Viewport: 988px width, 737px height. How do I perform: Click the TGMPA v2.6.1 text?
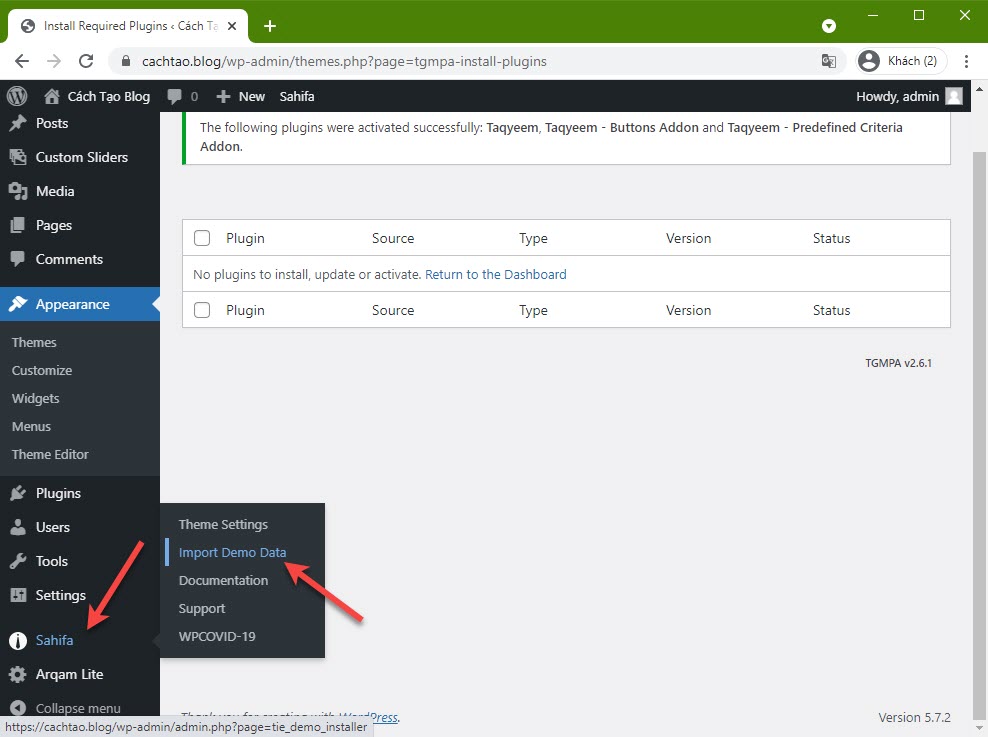pos(898,363)
